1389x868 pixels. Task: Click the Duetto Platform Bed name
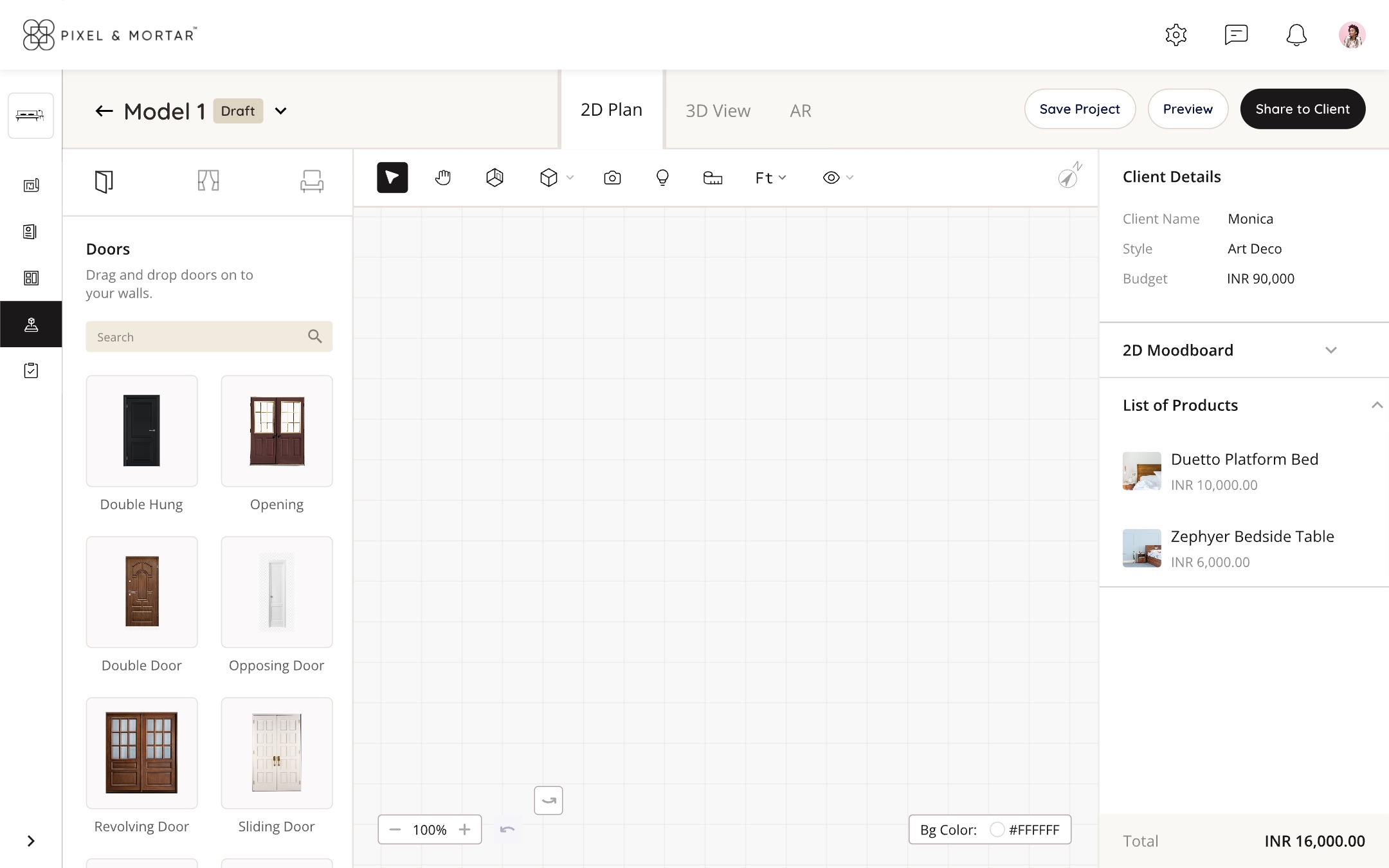pos(1244,459)
